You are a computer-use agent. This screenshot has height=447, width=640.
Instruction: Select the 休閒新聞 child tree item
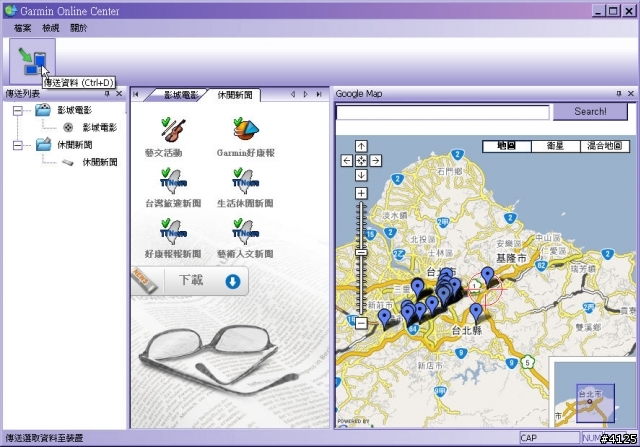pos(90,162)
